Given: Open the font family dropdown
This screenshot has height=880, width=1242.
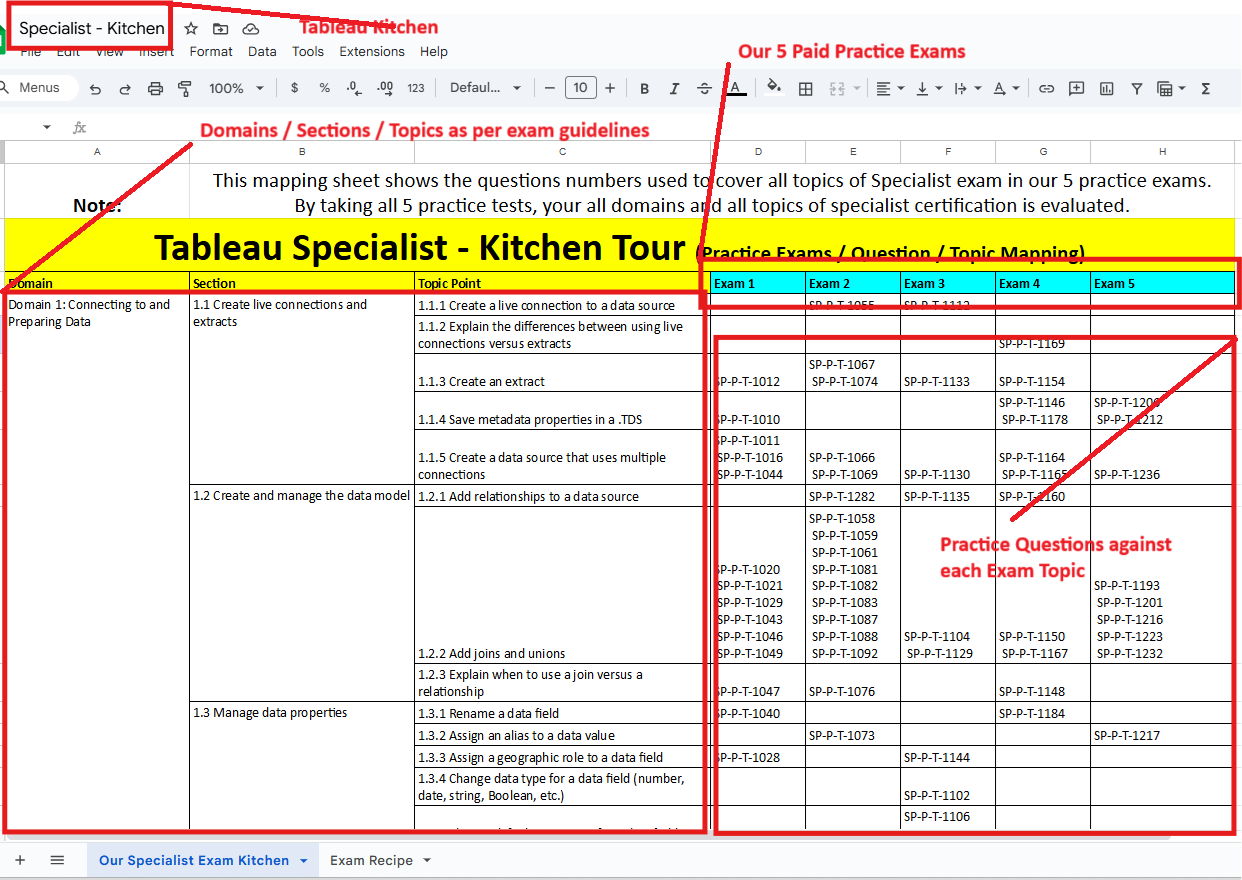Looking at the screenshot, I should point(486,88).
